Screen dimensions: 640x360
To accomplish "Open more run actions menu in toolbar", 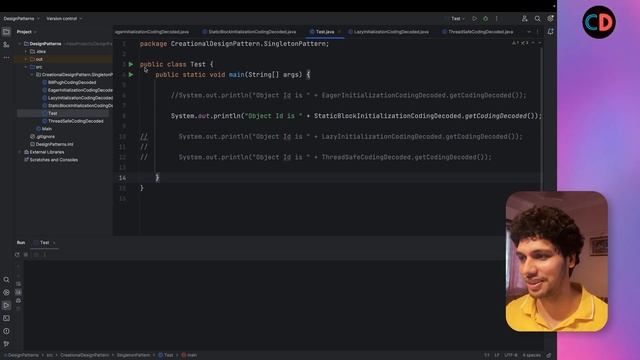I will point(496,19).
